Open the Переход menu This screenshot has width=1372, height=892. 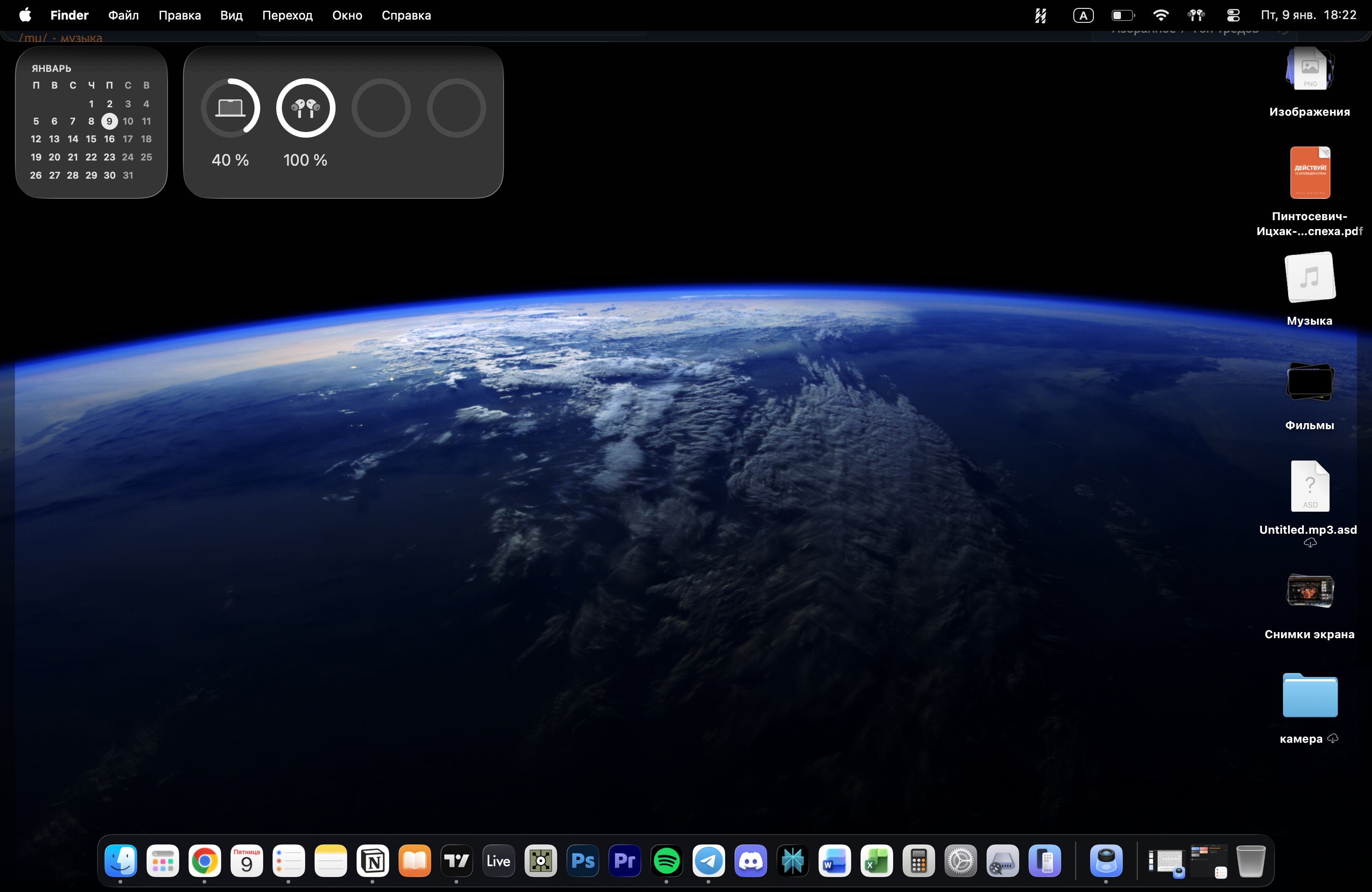point(287,15)
